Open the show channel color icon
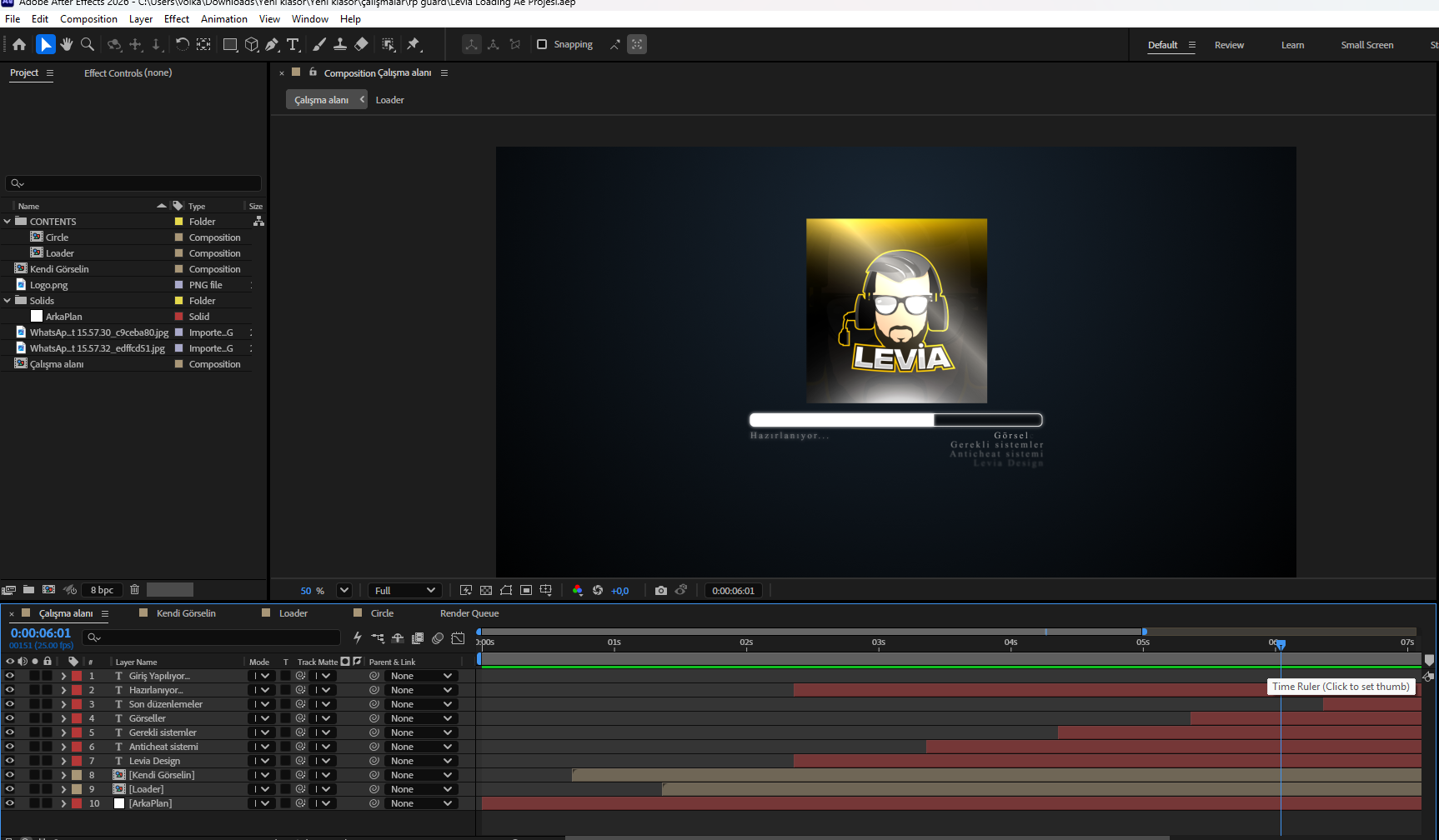 [578, 590]
